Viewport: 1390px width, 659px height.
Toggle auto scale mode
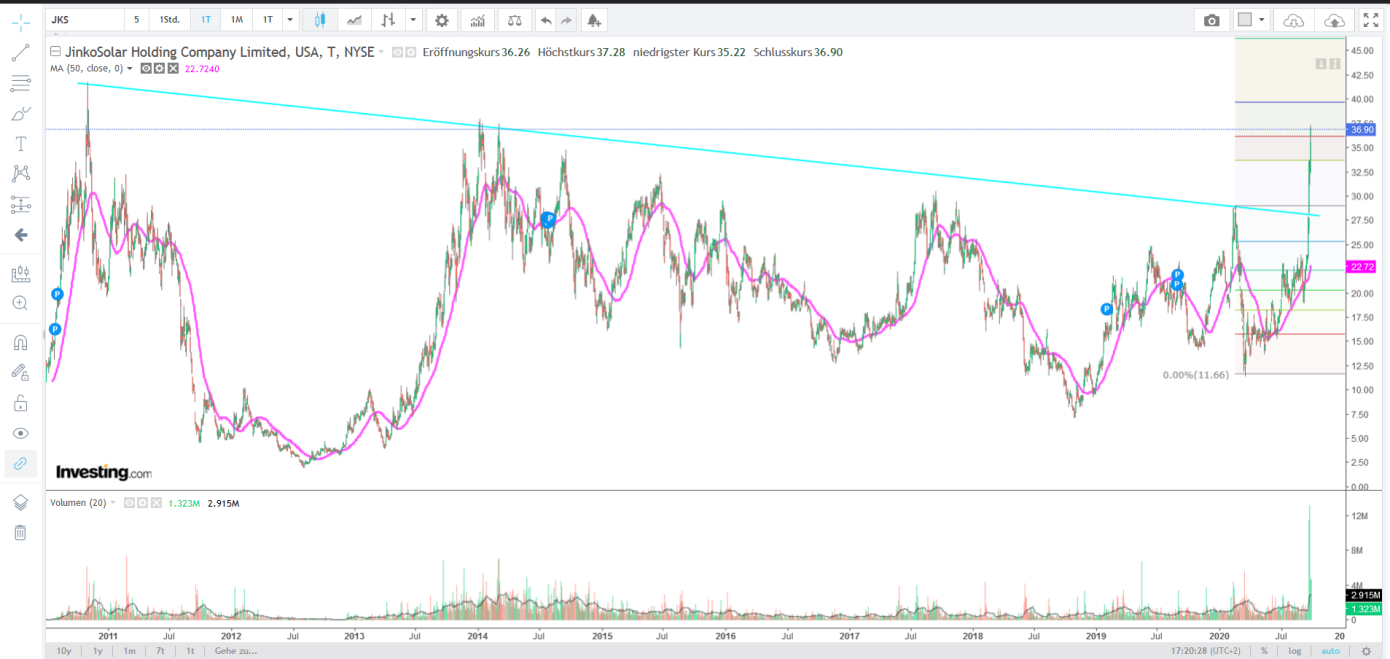[x=1330, y=650]
